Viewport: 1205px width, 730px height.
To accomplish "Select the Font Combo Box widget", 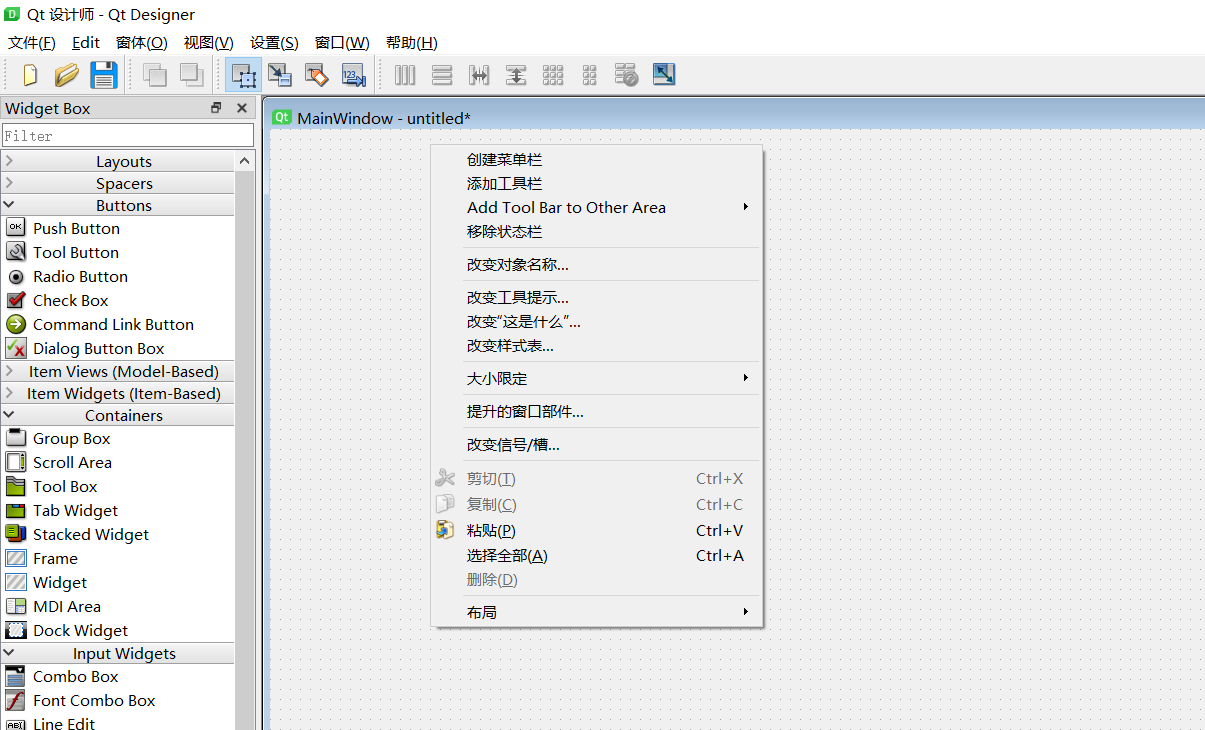I will pos(94,700).
